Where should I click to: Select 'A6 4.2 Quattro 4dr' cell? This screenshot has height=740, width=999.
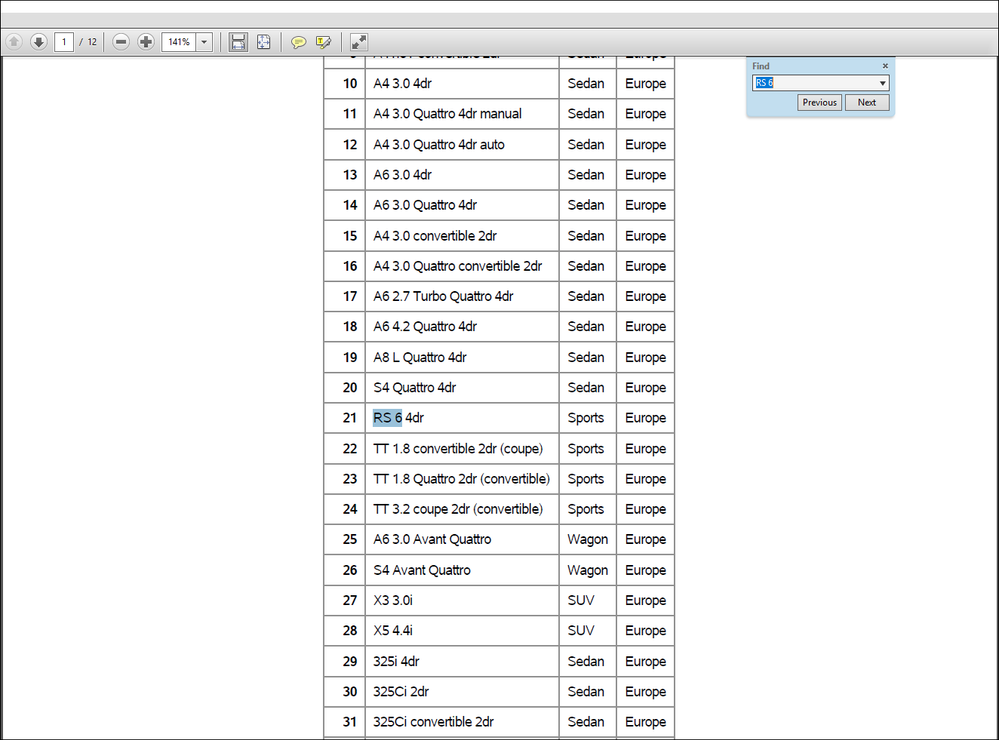pos(462,326)
